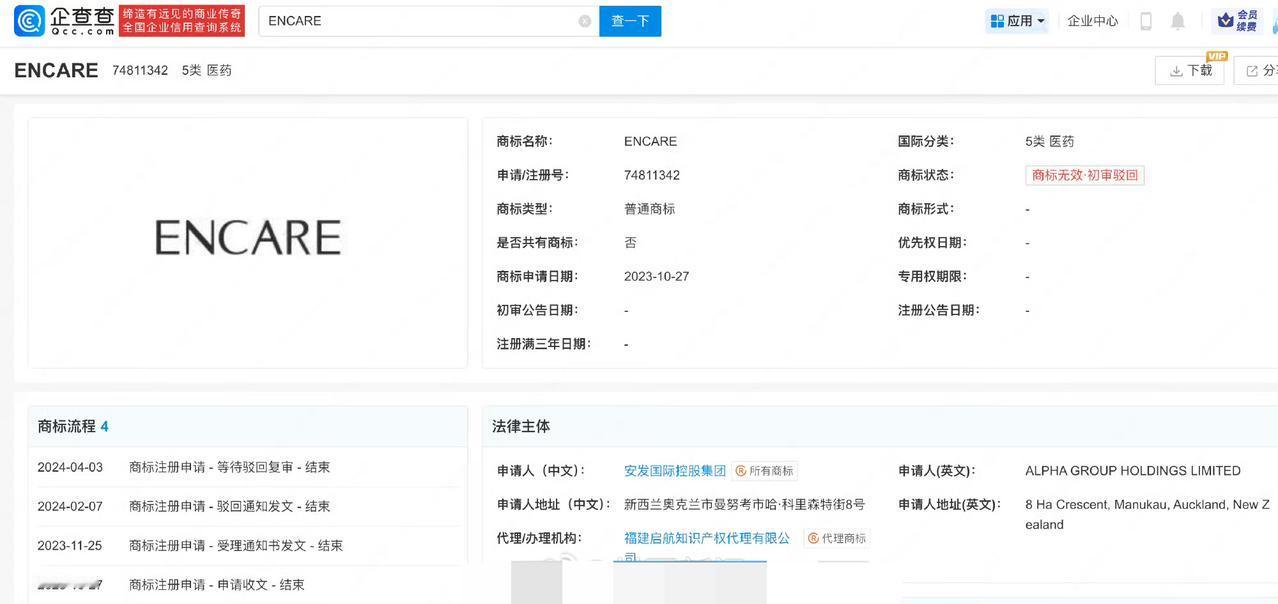
Task: Click the 代理商标 tag
Action: pyautogui.click(x=837, y=538)
